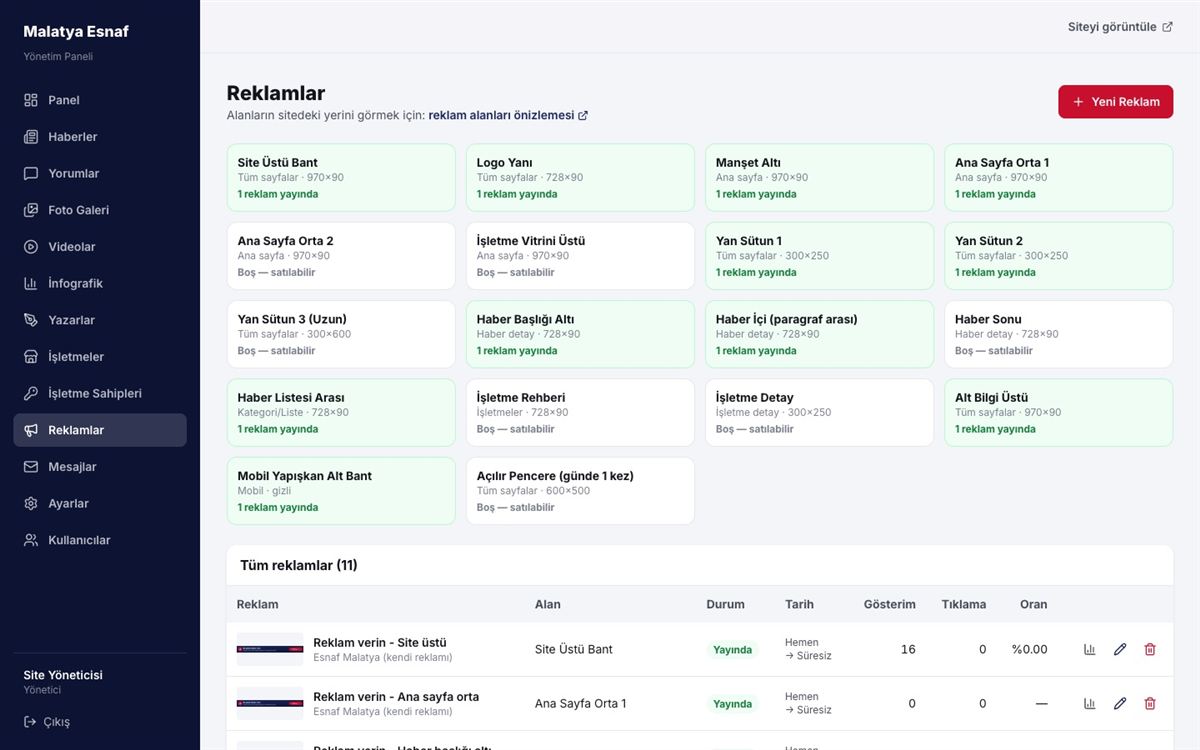Log out with the Çıkış button
Screen dimensions: 1200x750
47,722
